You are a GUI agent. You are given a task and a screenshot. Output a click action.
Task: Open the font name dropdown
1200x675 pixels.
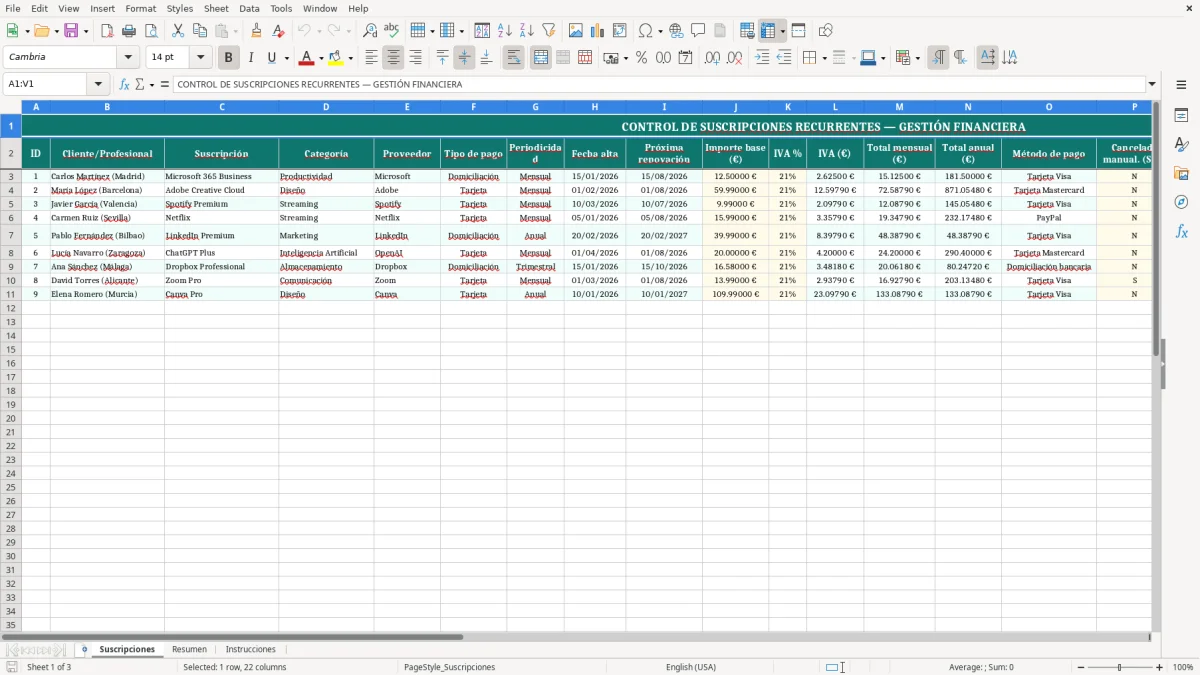point(128,58)
